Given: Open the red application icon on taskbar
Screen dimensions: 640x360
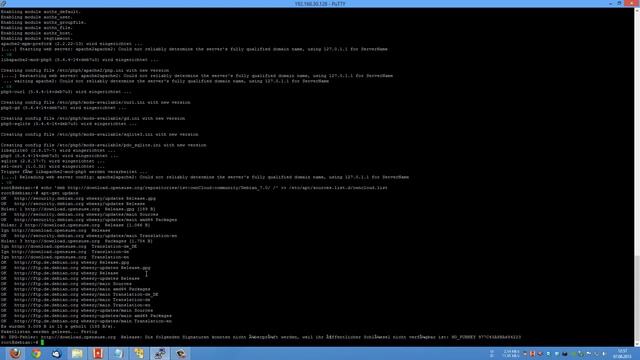Looking at the screenshot, I should pos(98,353).
